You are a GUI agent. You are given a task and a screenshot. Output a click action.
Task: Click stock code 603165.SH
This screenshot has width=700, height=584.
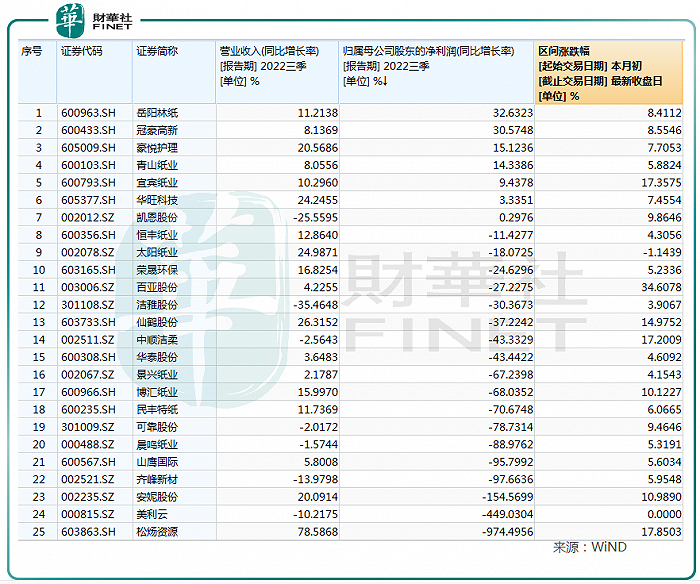tap(88, 270)
